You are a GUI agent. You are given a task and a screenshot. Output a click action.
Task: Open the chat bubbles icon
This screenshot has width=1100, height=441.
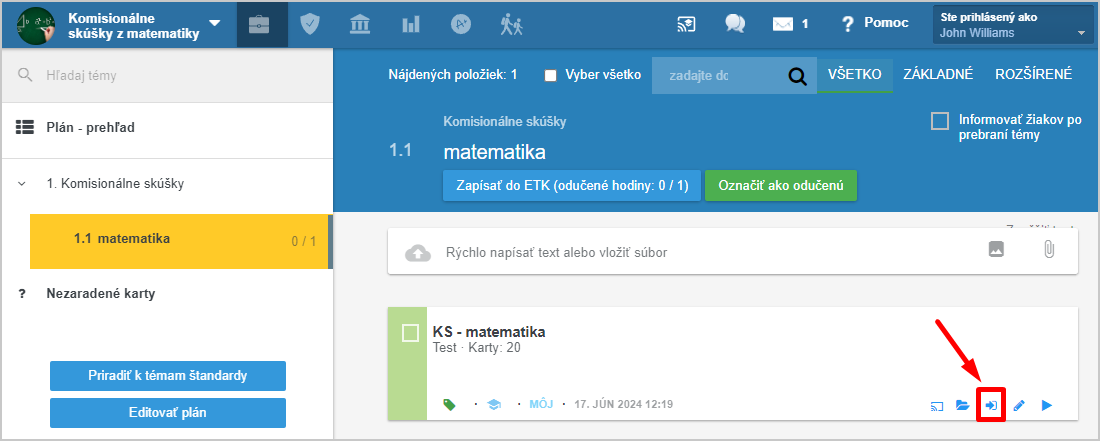(x=736, y=24)
